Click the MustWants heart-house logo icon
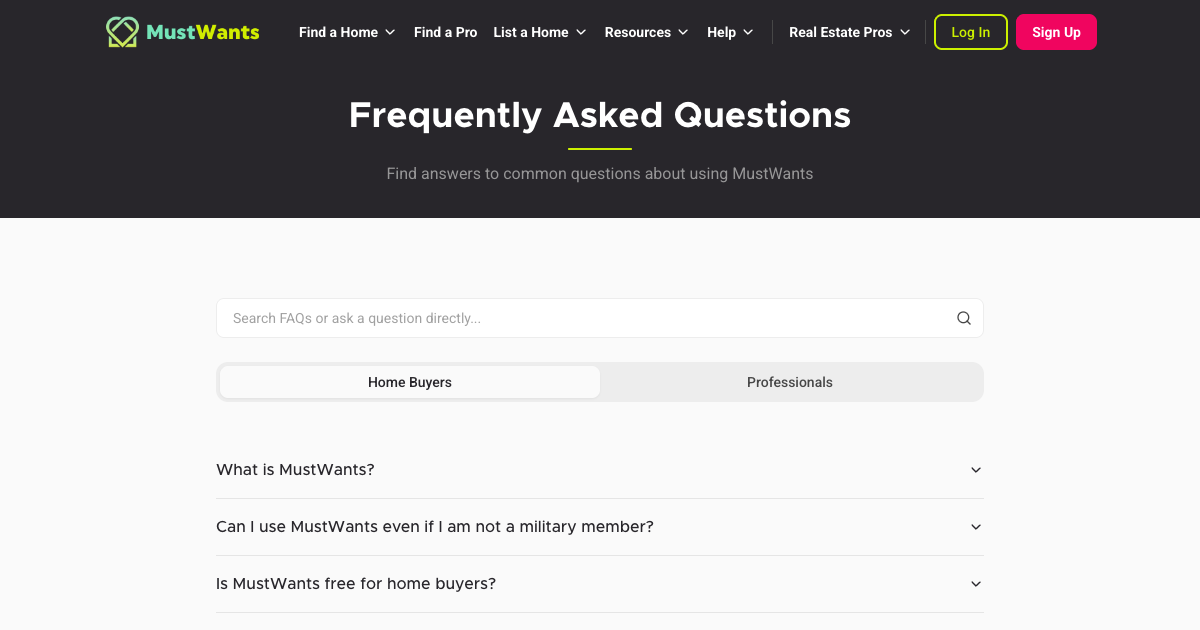Viewport: 1200px width, 630px height. point(122,32)
